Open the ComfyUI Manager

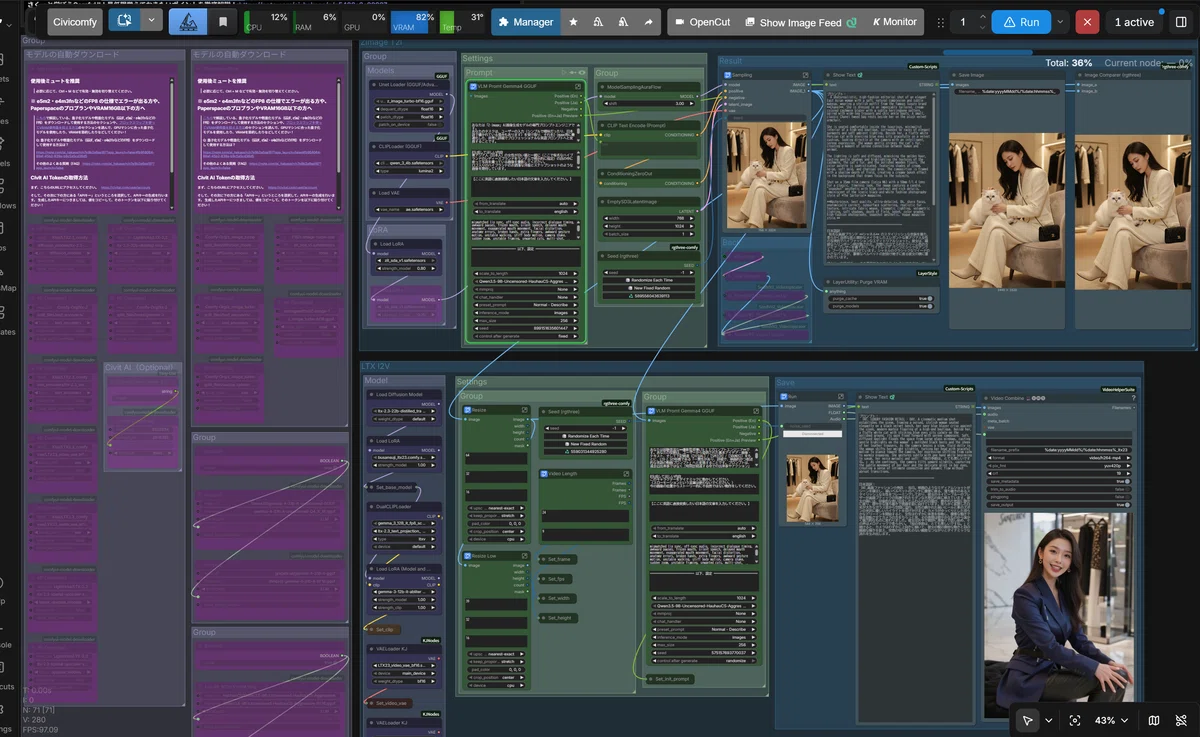(526, 21)
